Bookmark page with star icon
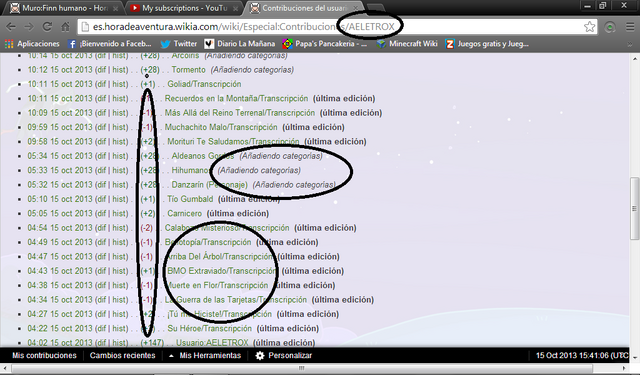Viewport: 640px width, 375px height. 589,27
